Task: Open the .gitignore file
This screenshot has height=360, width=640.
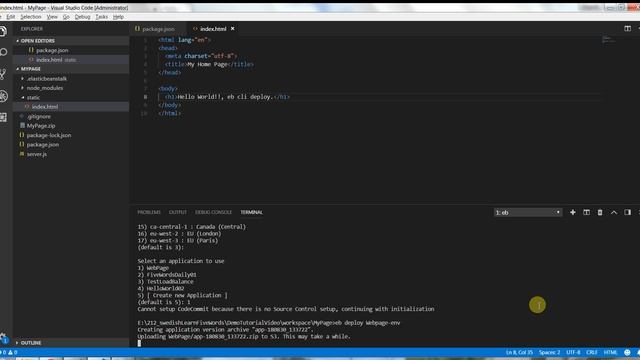Action: [x=39, y=116]
